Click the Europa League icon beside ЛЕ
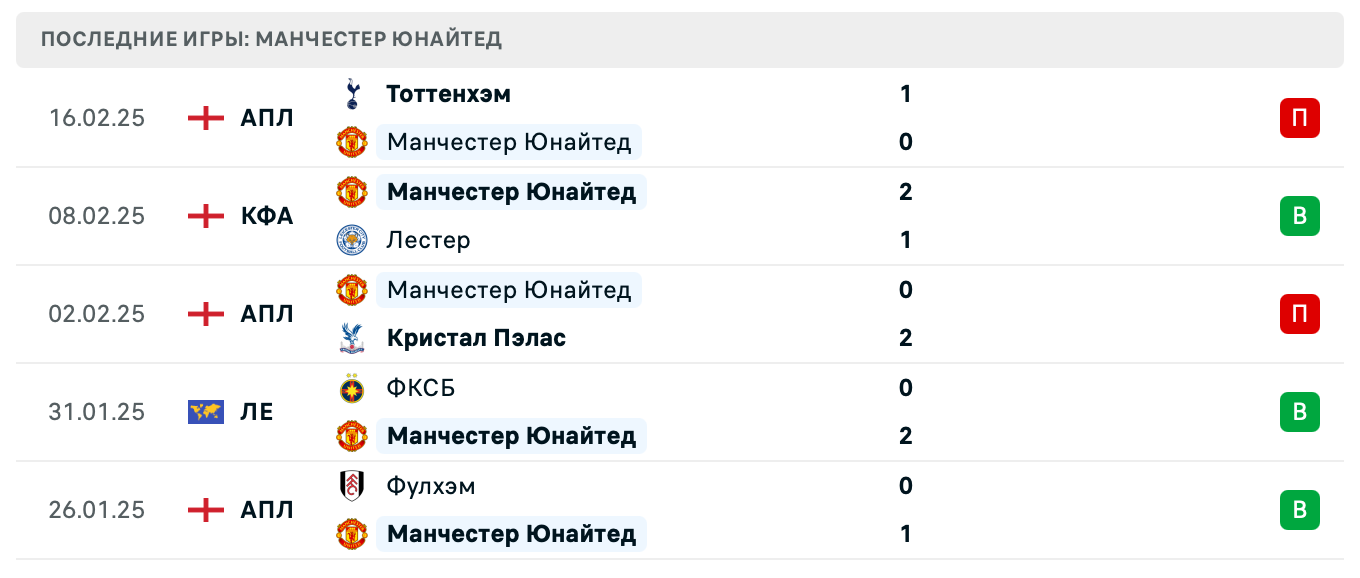Viewport: 1360px width, 578px height. [204, 412]
